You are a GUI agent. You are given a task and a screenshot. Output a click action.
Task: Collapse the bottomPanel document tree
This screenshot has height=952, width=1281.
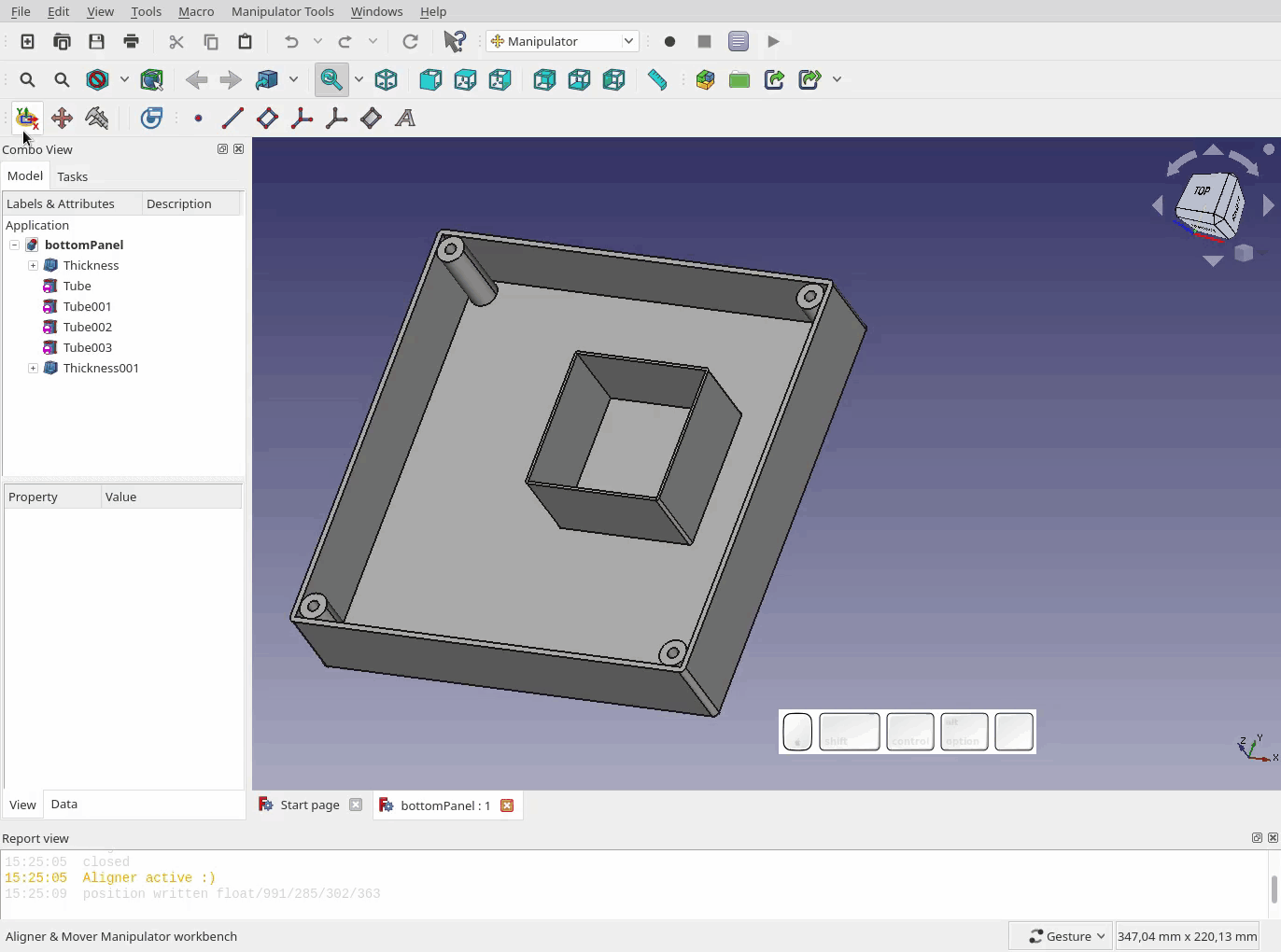[x=14, y=245]
